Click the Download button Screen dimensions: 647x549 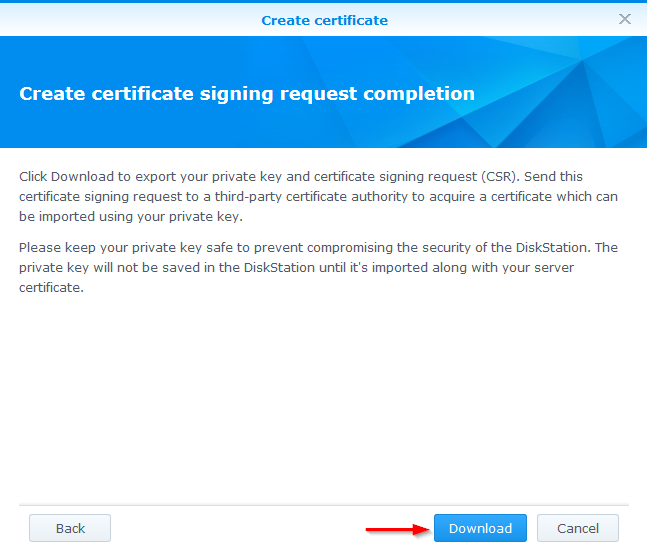click(480, 528)
